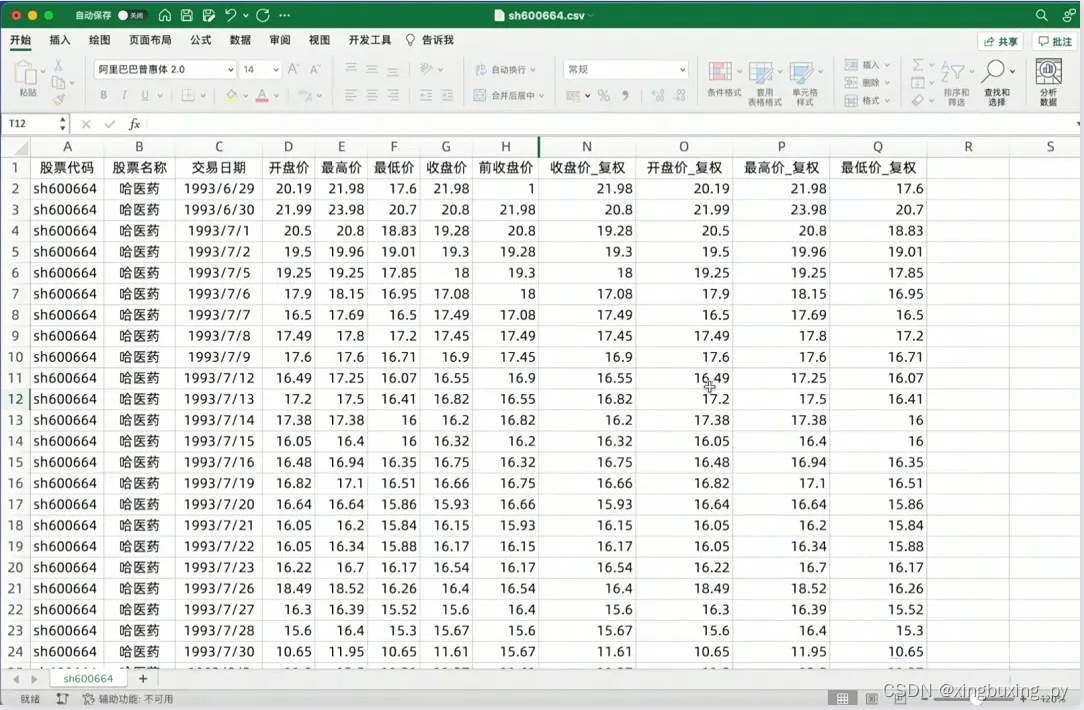Switch to the 公式 ribbon tab
1084x710 pixels.
click(x=200, y=40)
